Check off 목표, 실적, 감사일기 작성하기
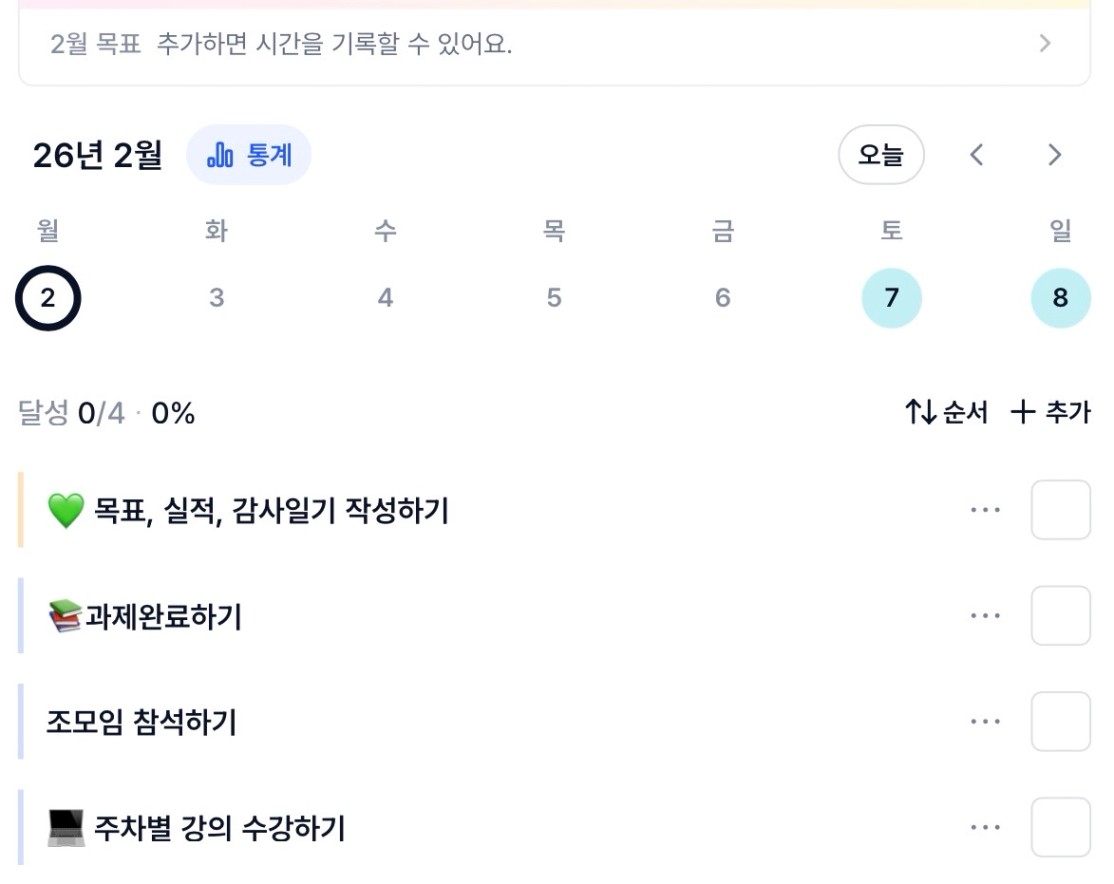 point(1060,510)
